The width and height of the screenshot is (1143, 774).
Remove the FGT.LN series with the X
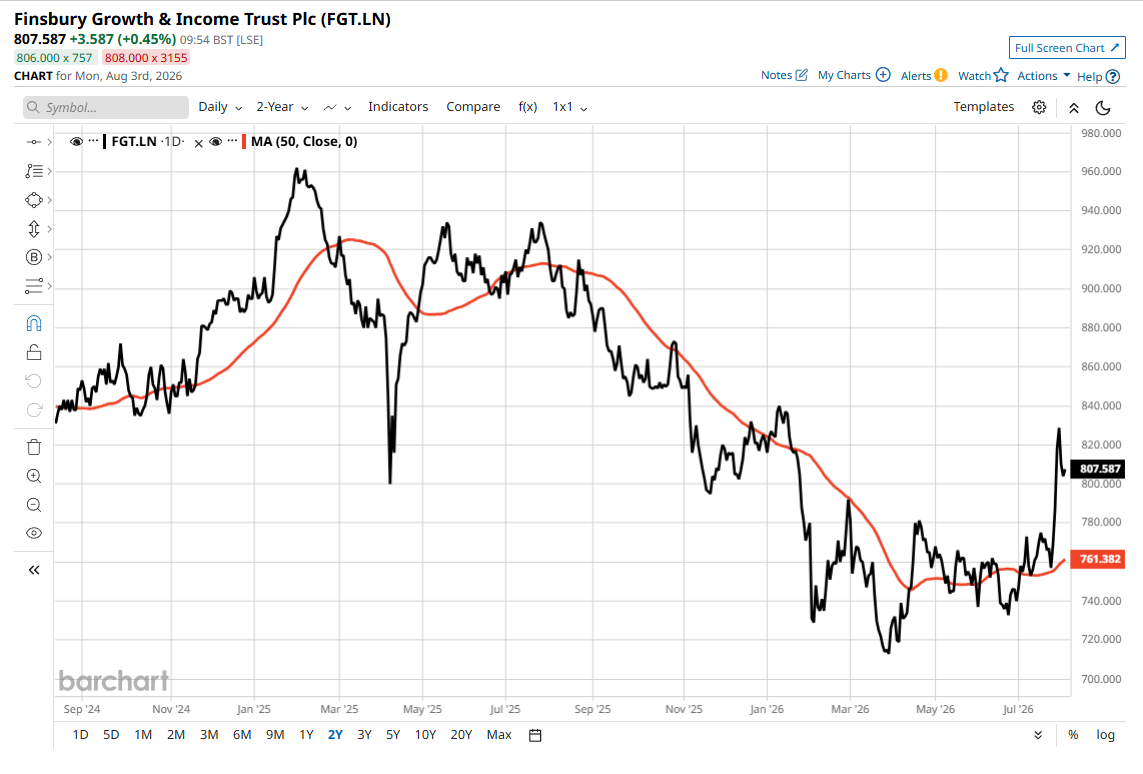(198, 144)
